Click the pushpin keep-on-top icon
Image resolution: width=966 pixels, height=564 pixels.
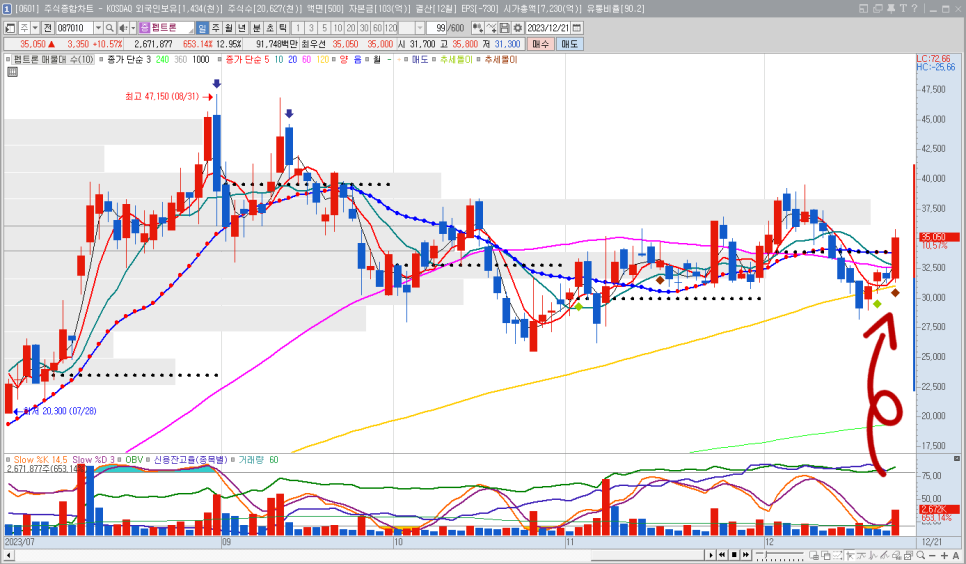[x=891, y=9]
